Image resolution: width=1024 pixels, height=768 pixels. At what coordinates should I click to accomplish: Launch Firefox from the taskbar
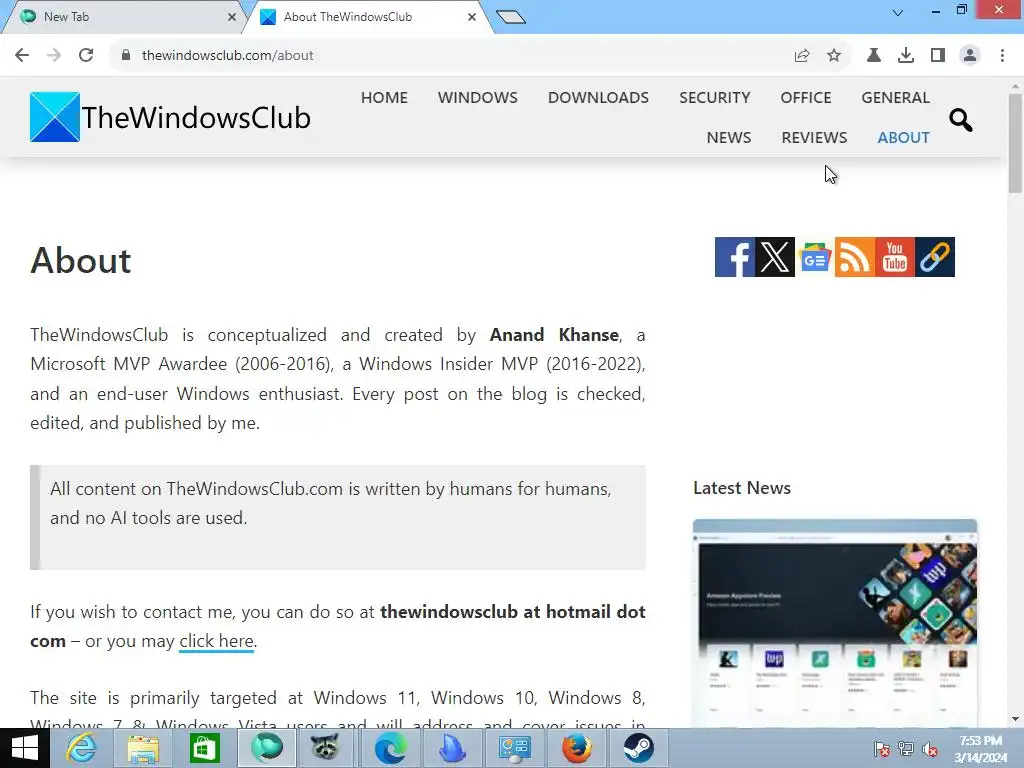click(x=577, y=748)
